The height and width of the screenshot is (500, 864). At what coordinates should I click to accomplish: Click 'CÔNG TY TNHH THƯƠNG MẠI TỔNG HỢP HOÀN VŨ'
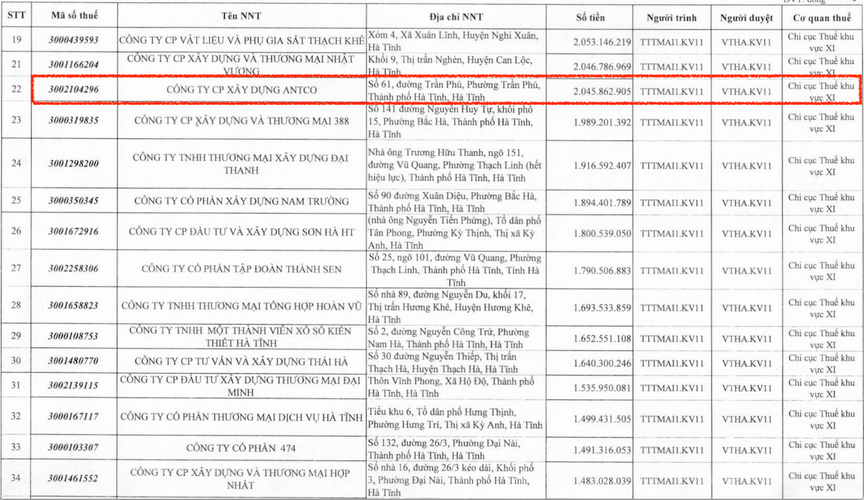[241, 306]
